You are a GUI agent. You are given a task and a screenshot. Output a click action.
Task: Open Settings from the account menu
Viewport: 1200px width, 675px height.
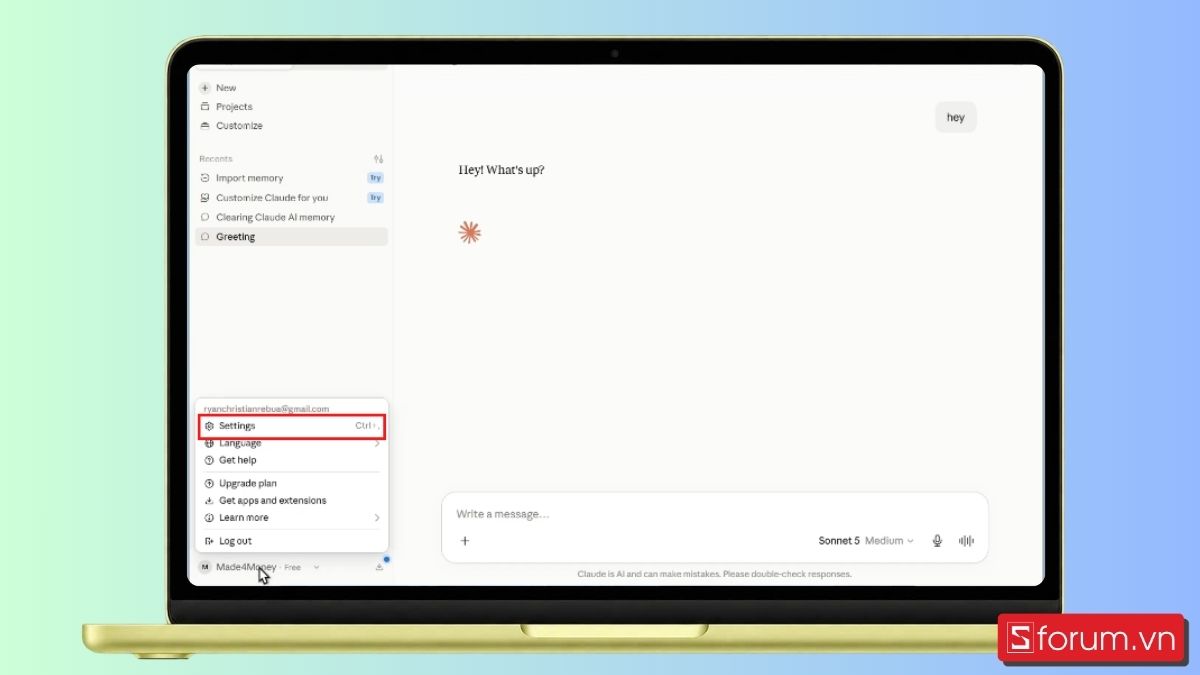click(291, 426)
